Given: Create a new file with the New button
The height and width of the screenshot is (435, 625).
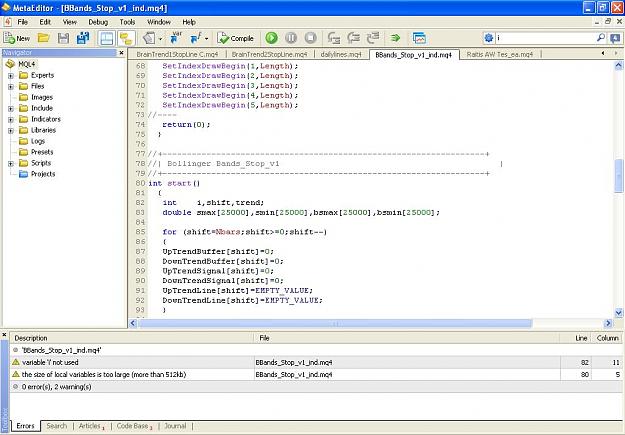Looking at the screenshot, I should tap(17, 38).
